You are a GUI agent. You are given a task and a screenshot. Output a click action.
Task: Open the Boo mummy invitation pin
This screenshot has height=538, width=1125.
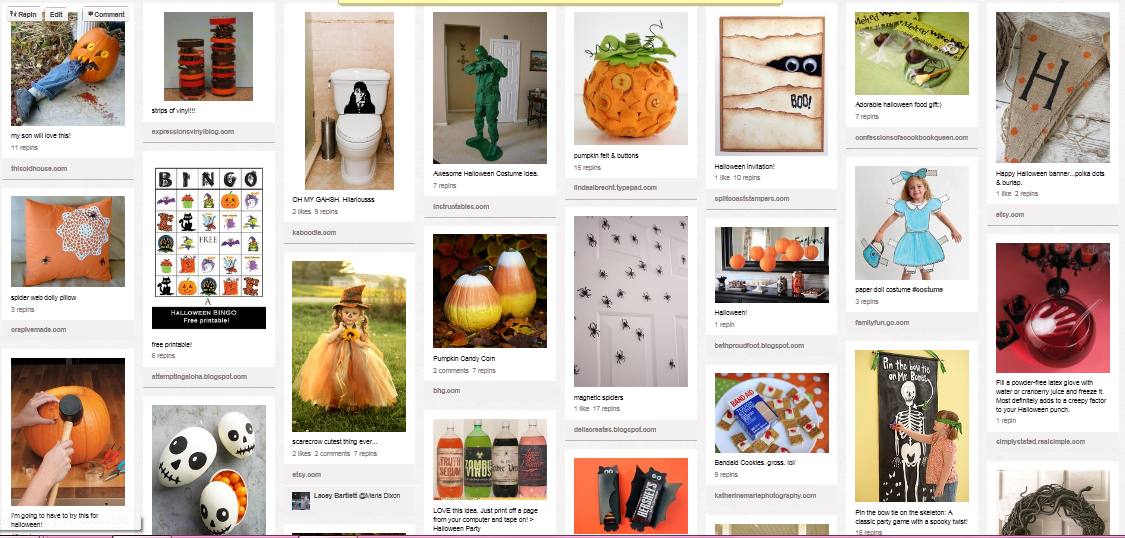tap(771, 86)
